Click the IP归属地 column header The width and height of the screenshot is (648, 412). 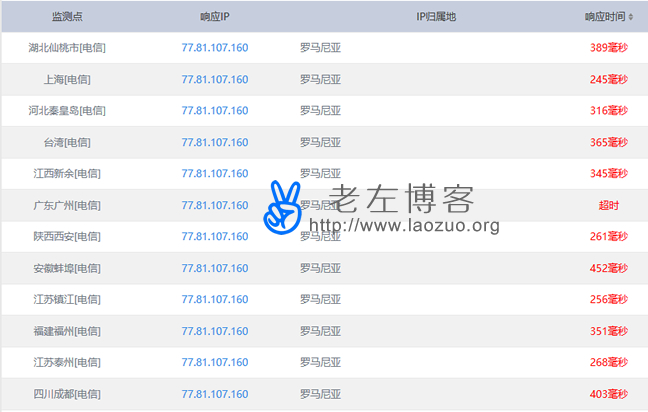(x=436, y=17)
